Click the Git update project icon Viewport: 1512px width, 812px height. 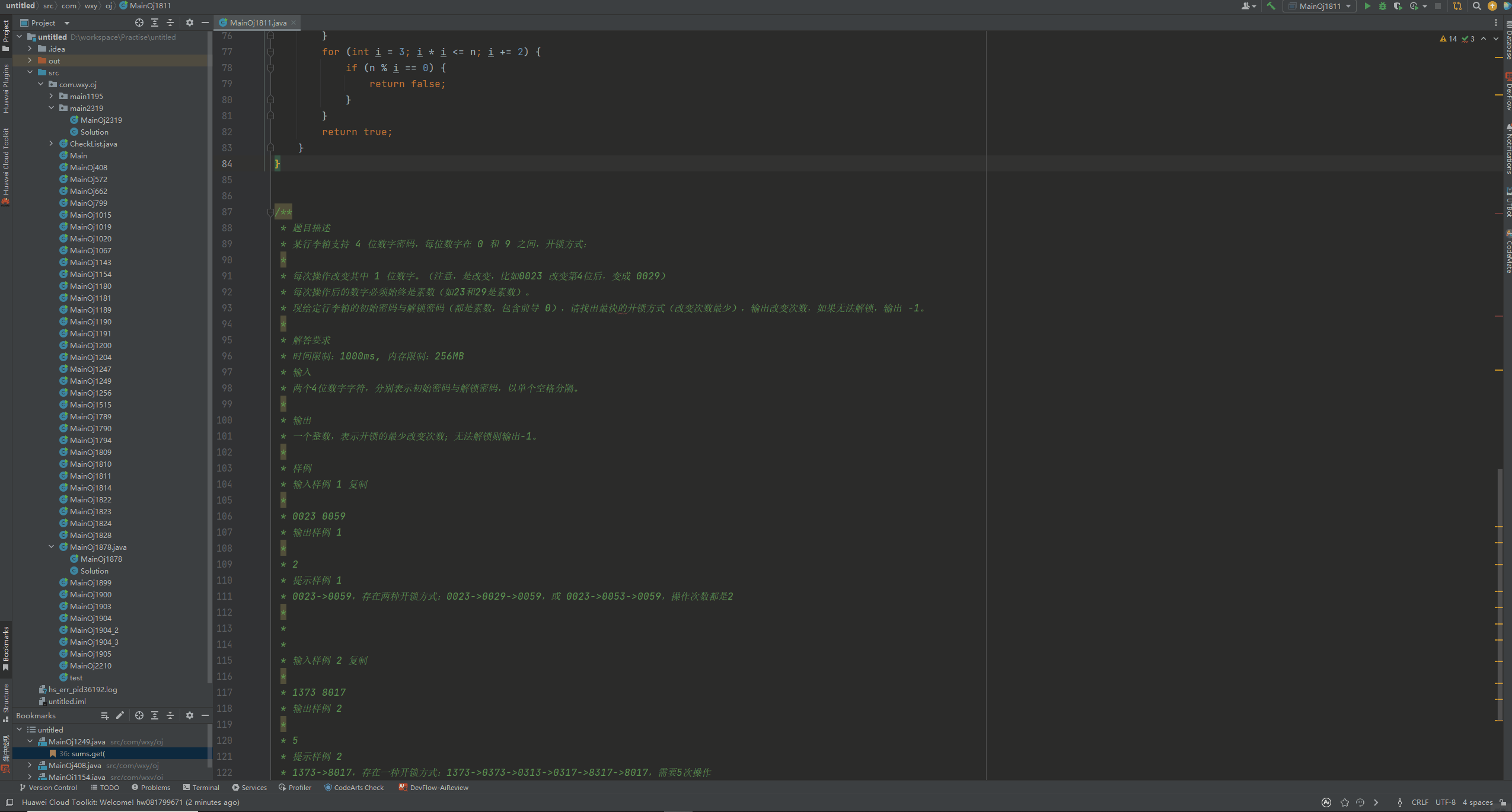[x=1457, y=6]
